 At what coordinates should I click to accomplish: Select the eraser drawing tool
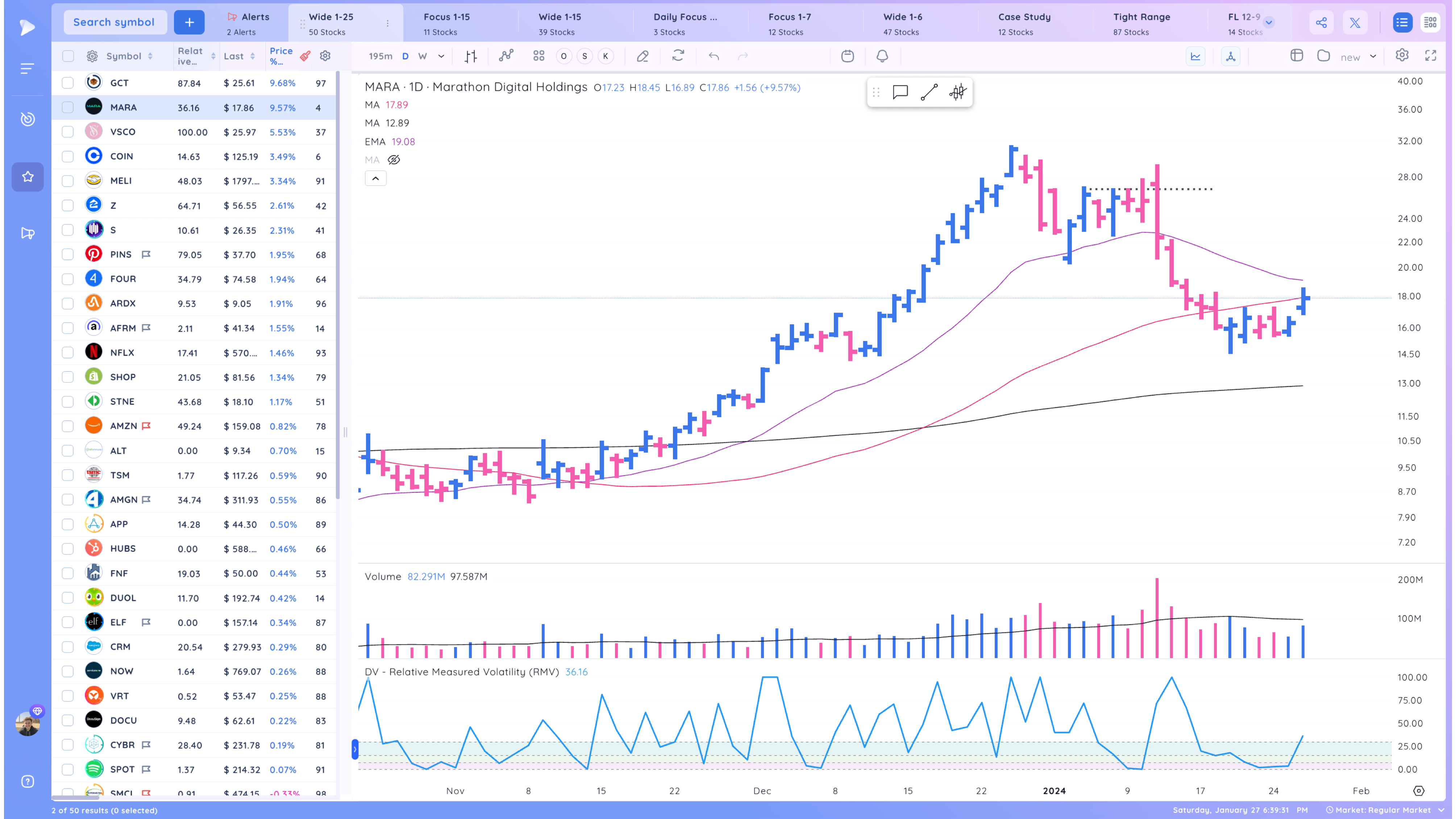[x=642, y=56]
